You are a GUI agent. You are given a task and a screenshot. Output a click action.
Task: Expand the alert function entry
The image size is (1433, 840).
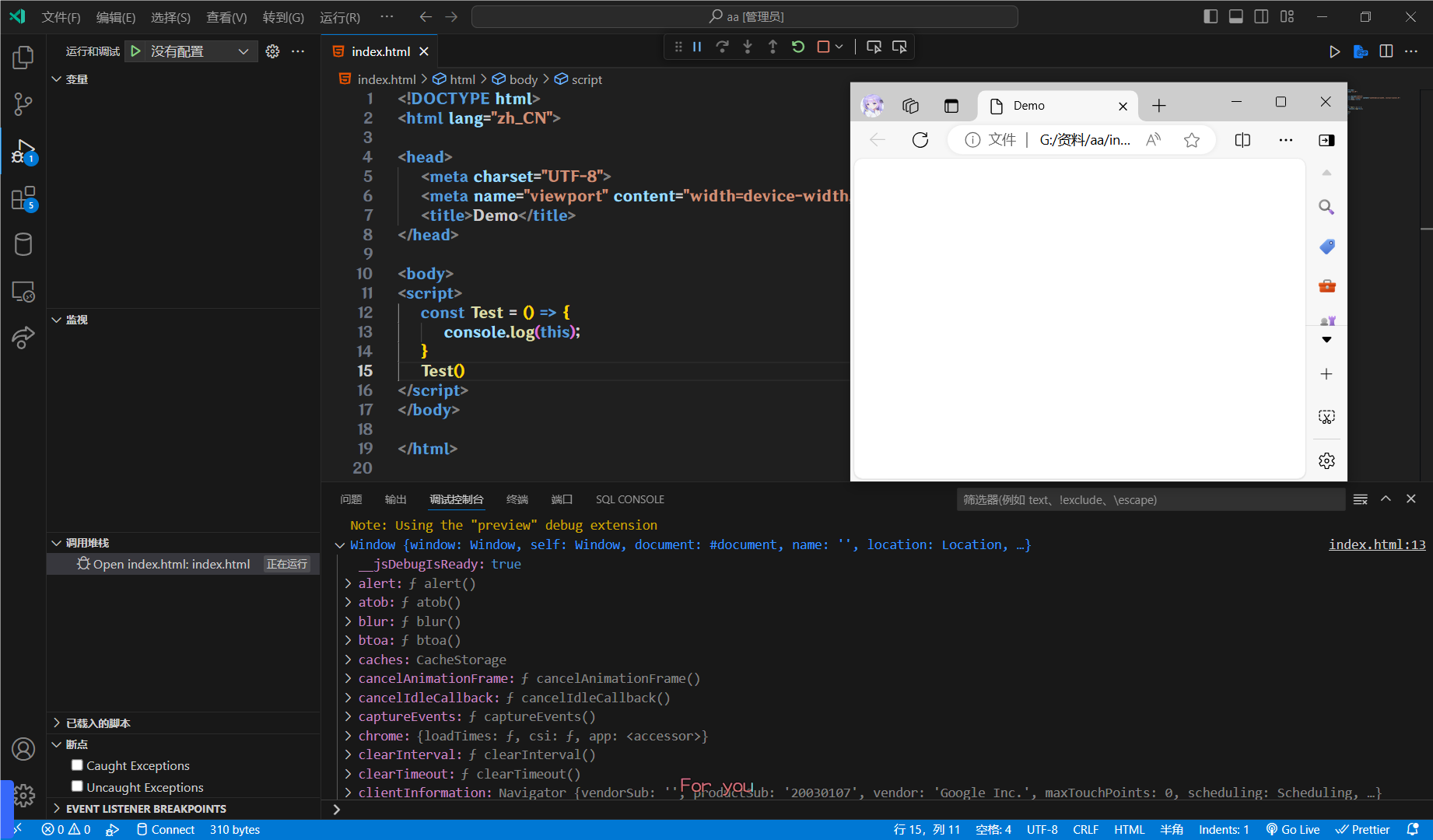348,583
